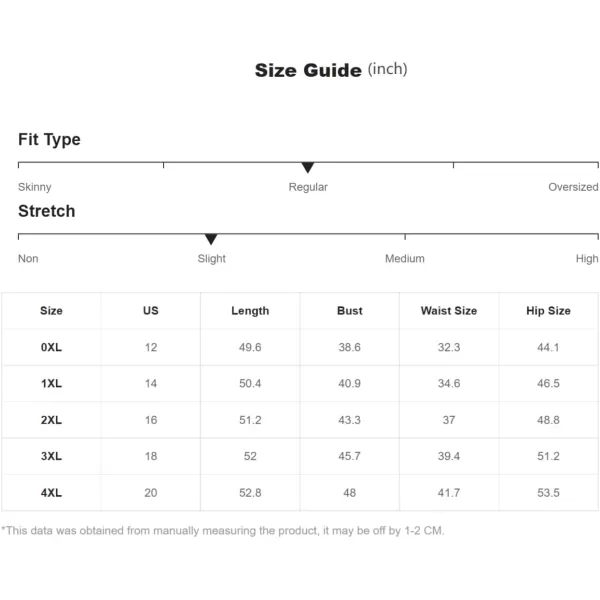Select the 3XL size row label
This screenshot has height=600, width=600.
[51, 456]
